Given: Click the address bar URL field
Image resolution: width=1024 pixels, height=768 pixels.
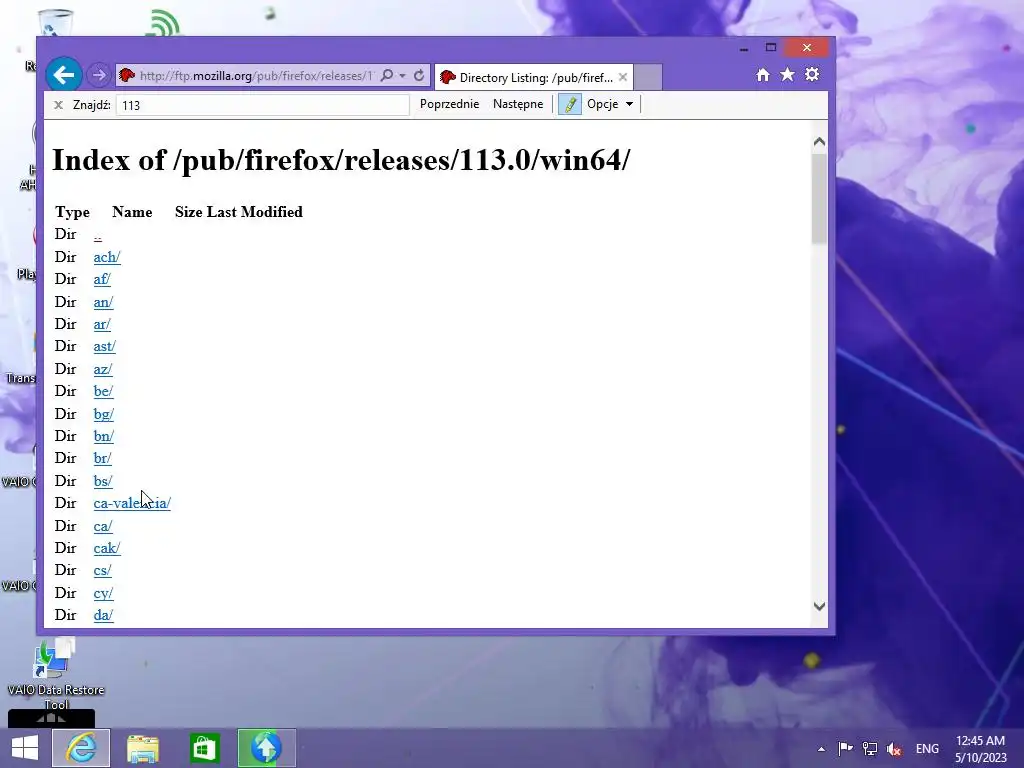Looking at the screenshot, I should click(x=256, y=76).
